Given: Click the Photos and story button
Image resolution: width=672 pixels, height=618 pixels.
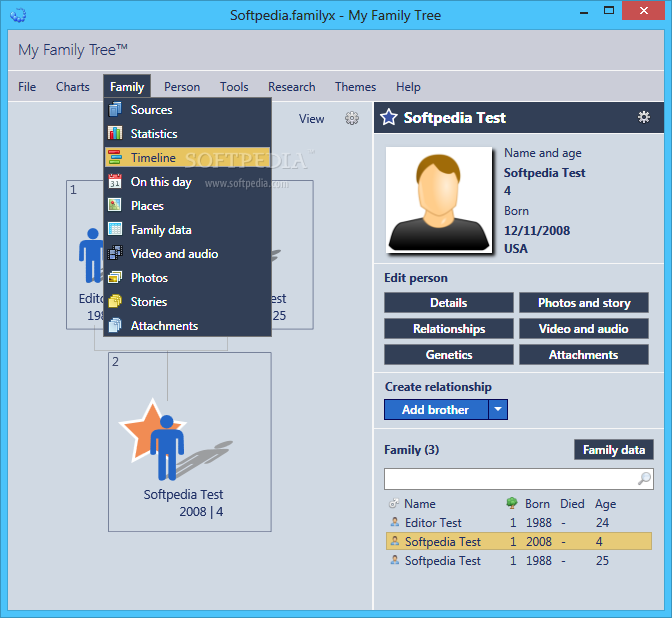Looking at the screenshot, I should (584, 303).
